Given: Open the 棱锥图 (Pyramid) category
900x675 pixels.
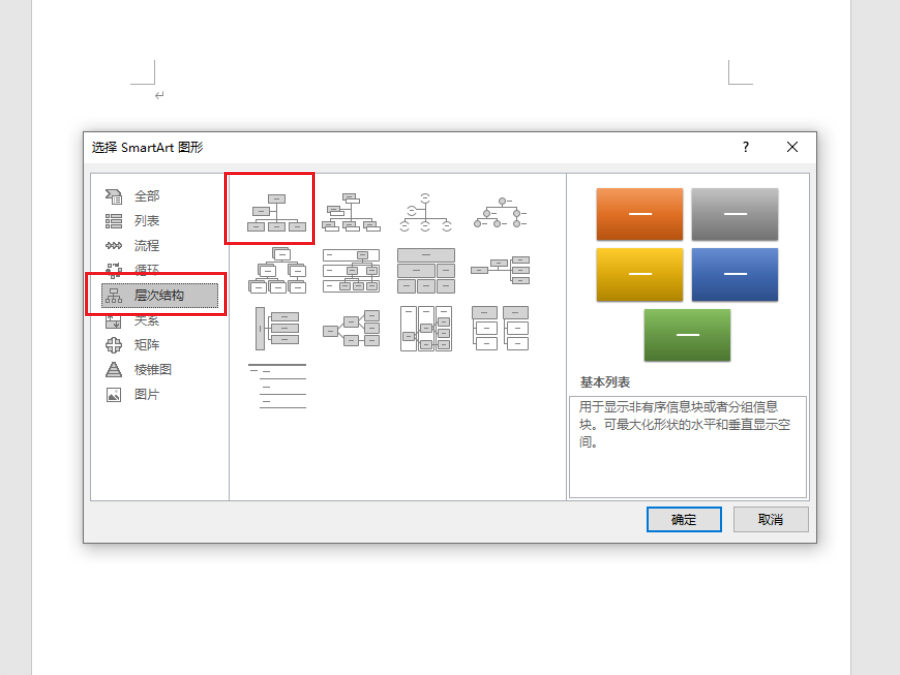Looking at the screenshot, I should [152, 370].
